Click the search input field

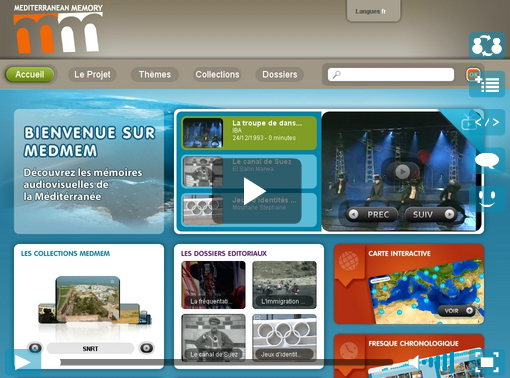(391, 74)
